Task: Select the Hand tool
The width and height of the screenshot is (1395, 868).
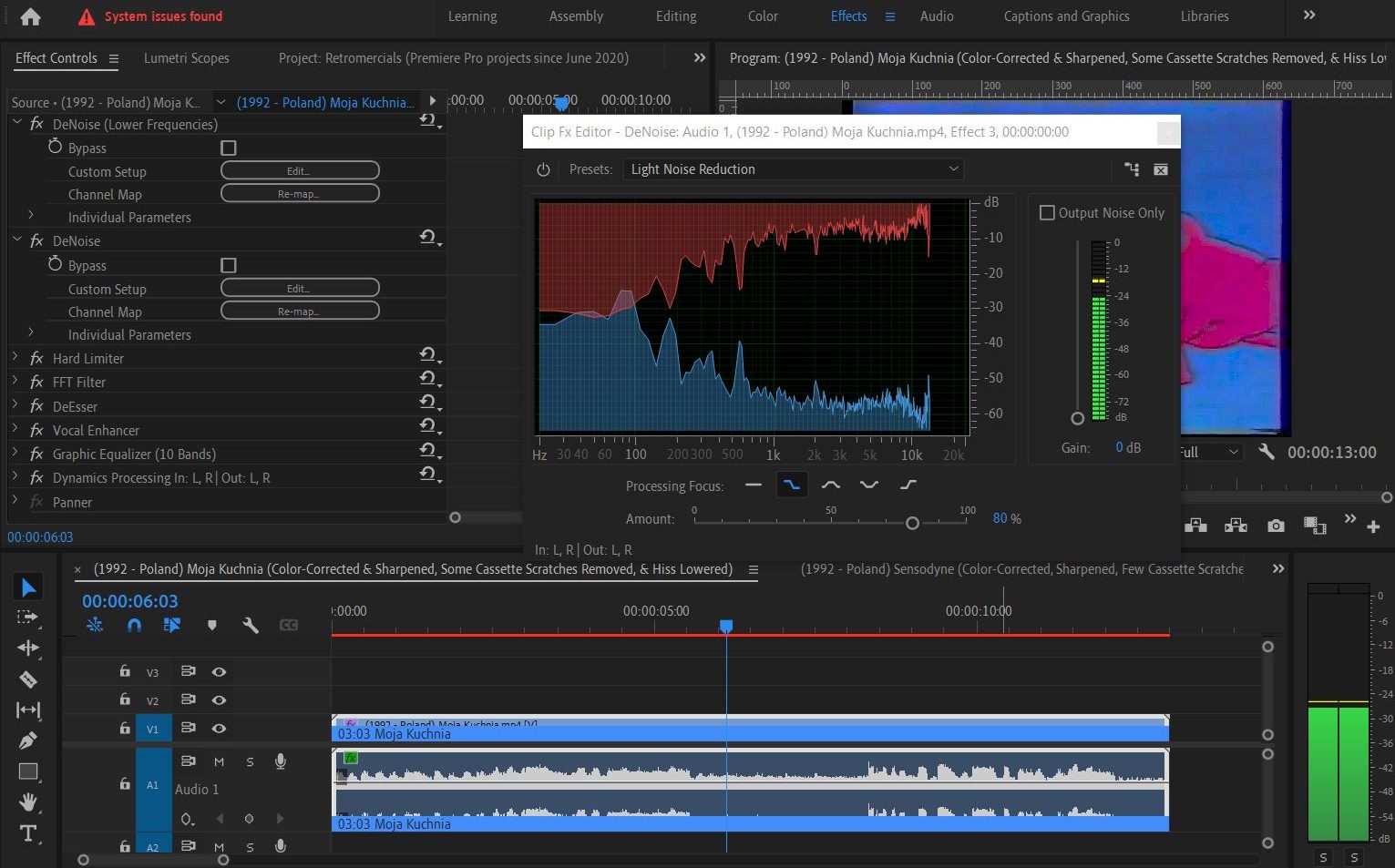Action: [28, 802]
